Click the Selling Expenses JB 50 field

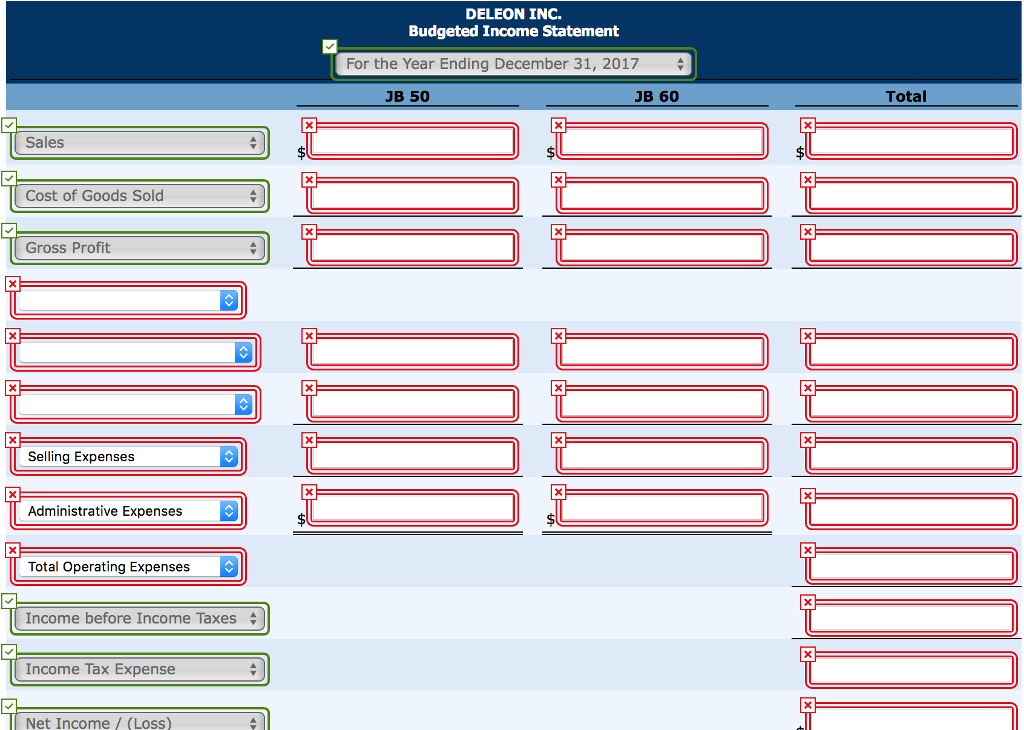(x=413, y=456)
